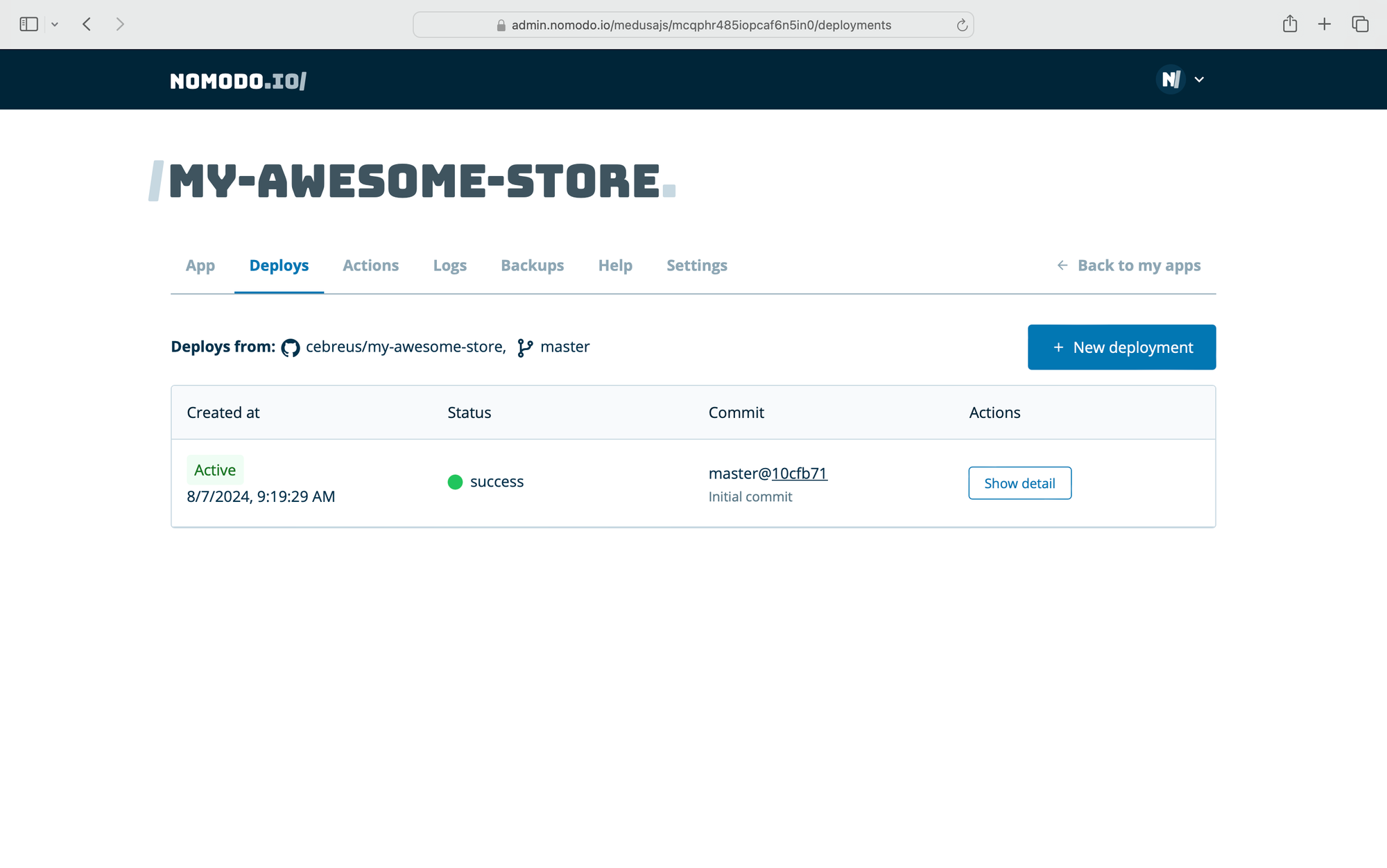Screen dimensions: 1387x868
Task: Show the browser tab overview
Action: [1359, 24]
